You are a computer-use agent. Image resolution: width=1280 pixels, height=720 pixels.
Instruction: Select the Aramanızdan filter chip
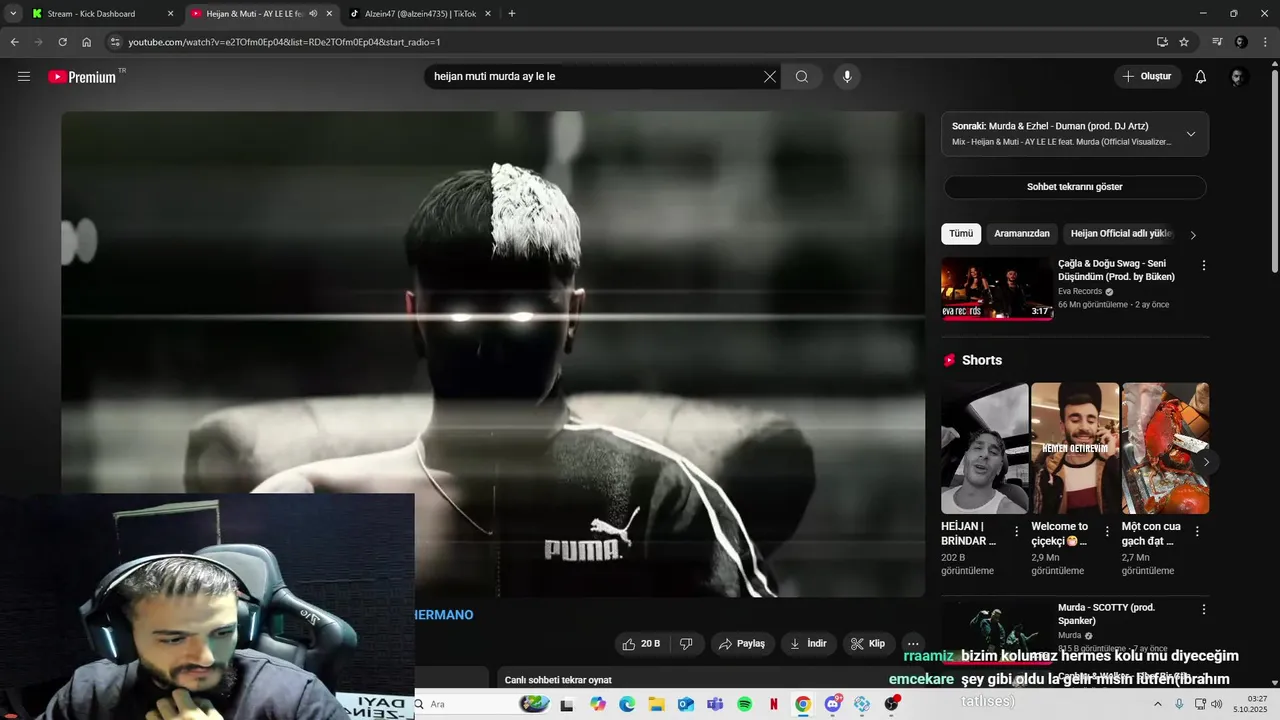[x=1022, y=234]
